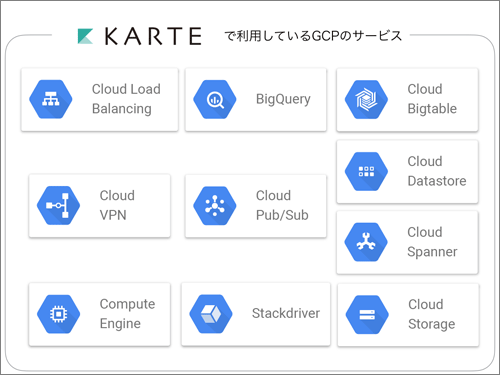Select the 'Cloud Pub/Sub' label text

pos(282,205)
